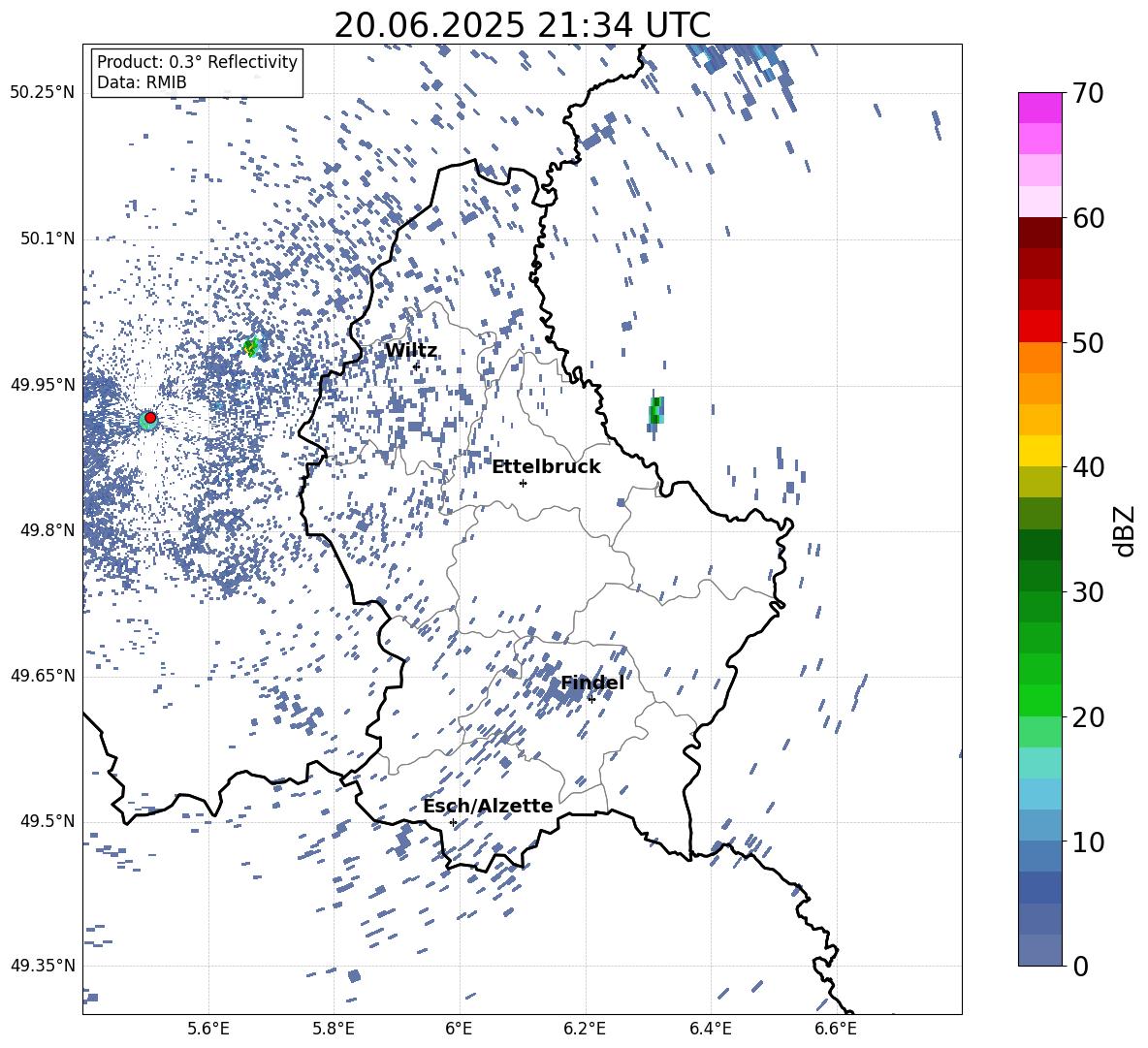
Task: Click the colorbar label 20
Action: click(x=1088, y=717)
